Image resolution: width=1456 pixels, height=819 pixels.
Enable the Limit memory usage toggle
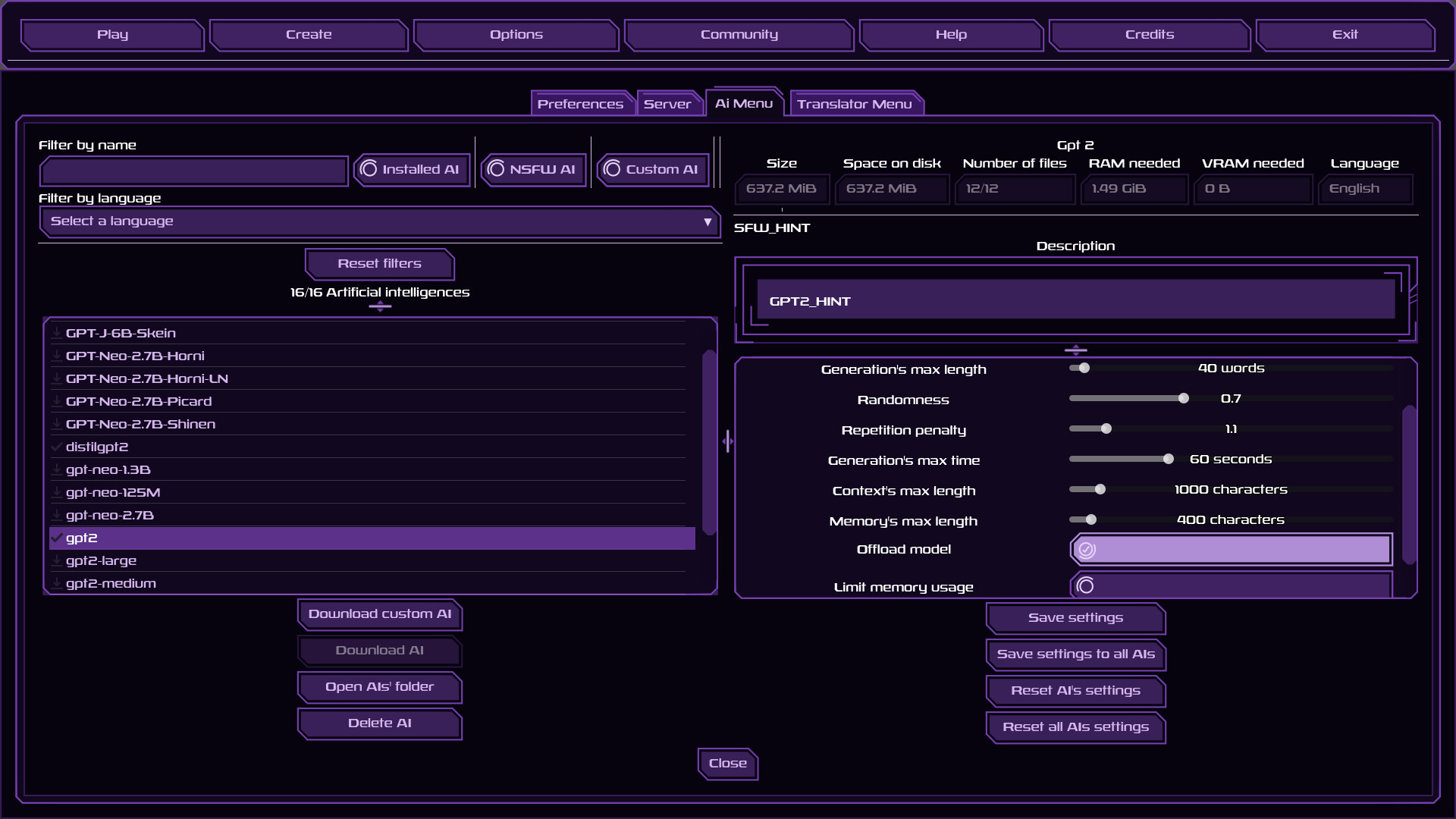(1087, 585)
